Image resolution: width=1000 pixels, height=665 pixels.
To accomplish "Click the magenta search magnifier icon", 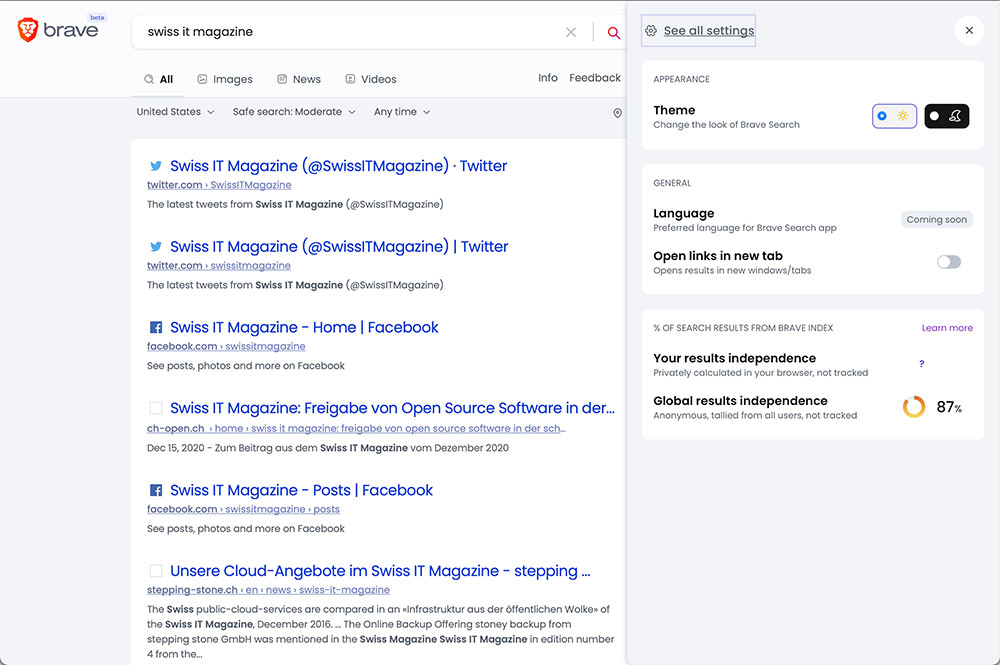I will (613, 32).
